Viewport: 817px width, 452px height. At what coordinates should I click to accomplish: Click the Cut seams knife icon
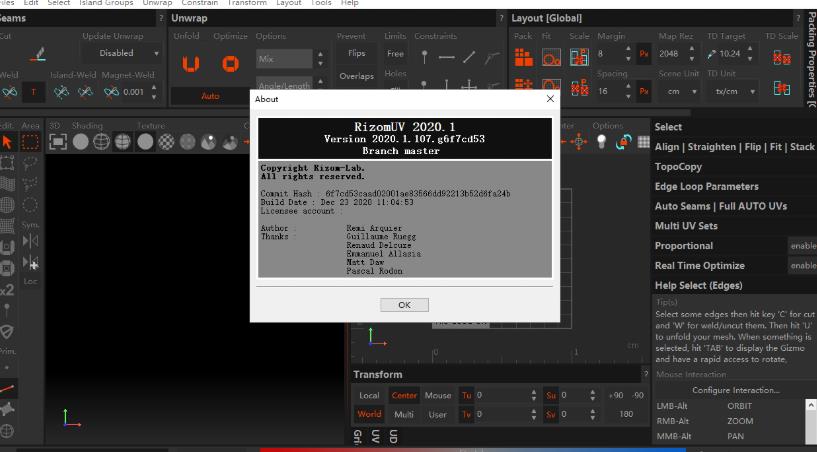(38, 54)
